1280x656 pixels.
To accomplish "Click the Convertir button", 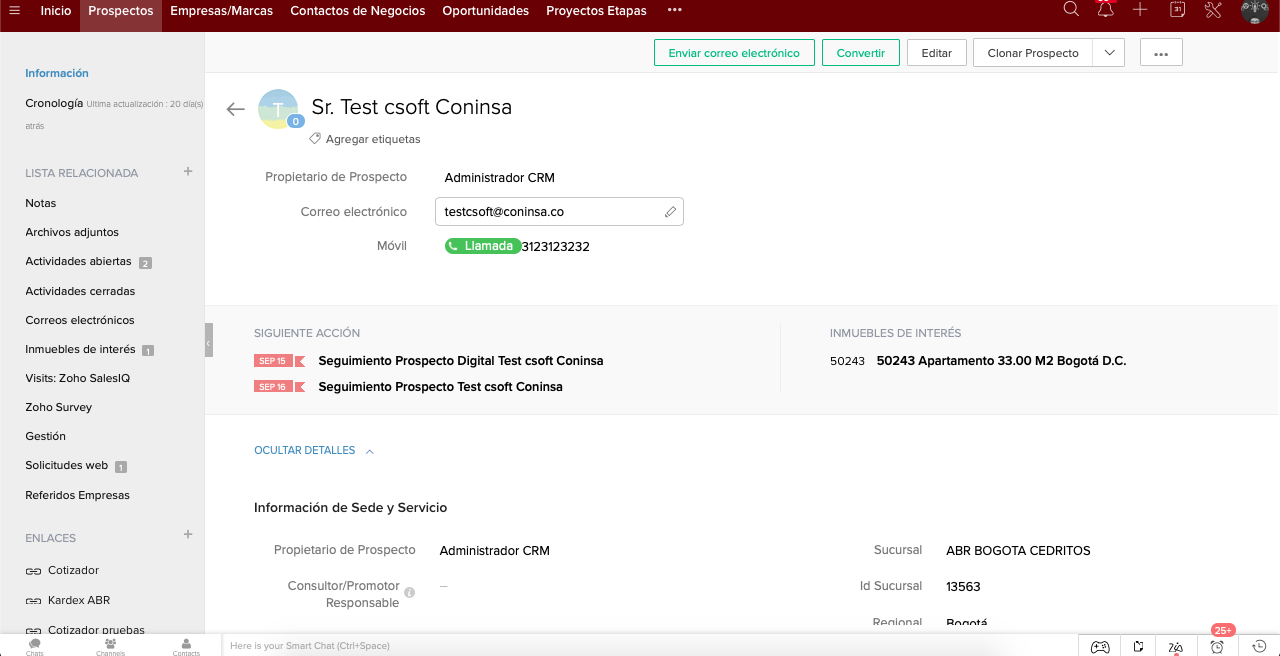I will pos(860,53).
